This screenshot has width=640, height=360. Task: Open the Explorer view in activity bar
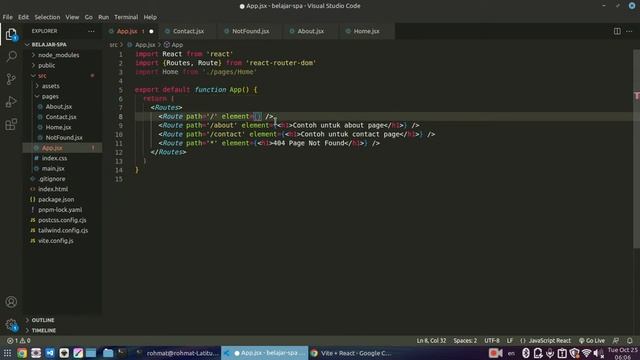coord(11,34)
